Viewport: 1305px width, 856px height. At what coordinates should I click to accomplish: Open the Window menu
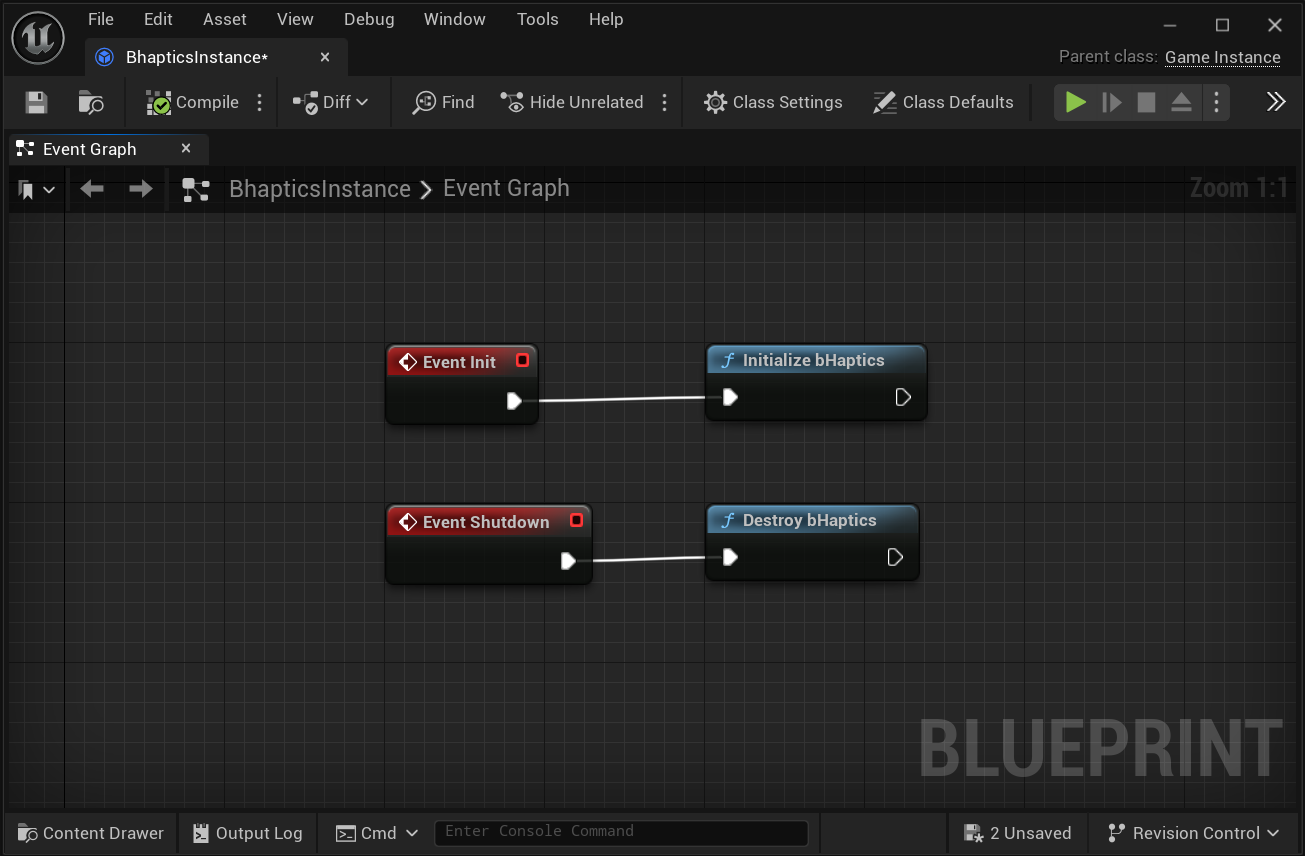(x=455, y=19)
